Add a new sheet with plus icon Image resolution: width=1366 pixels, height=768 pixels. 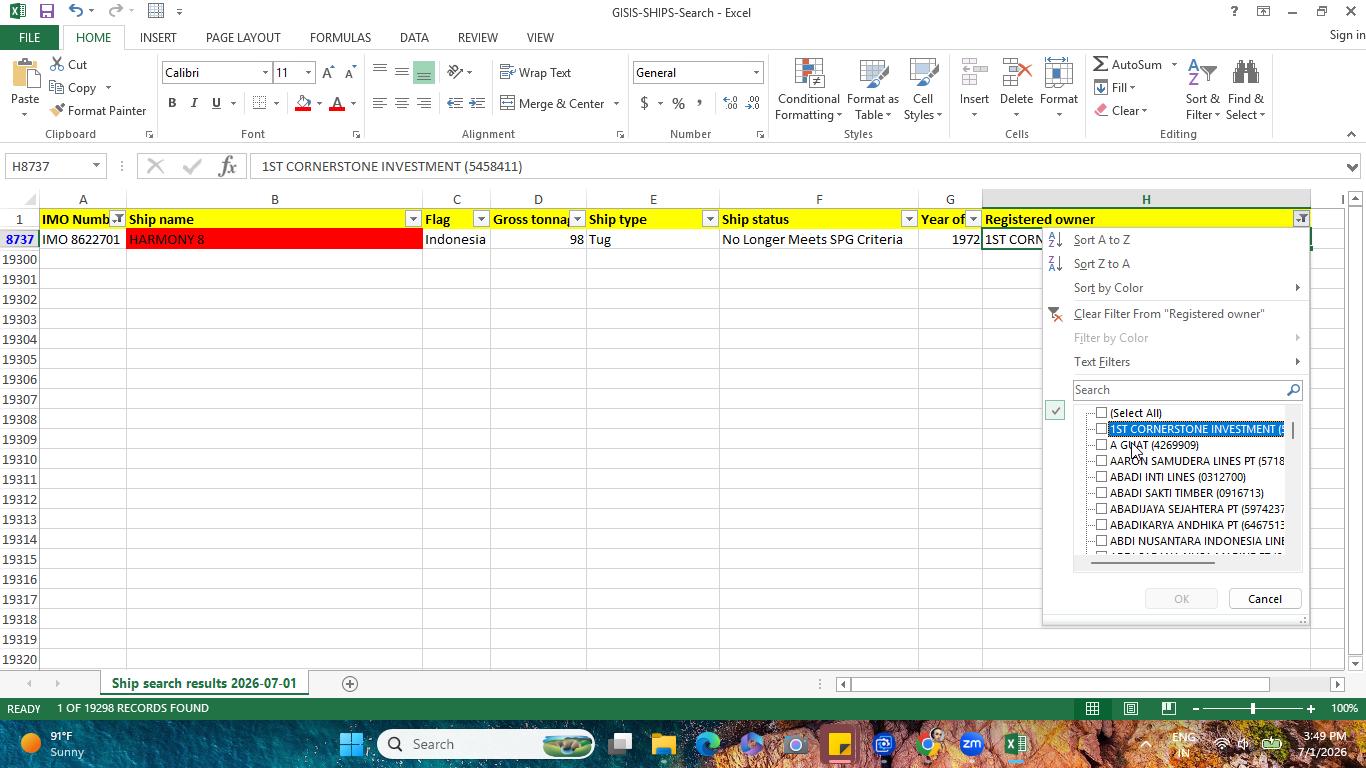[350, 684]
